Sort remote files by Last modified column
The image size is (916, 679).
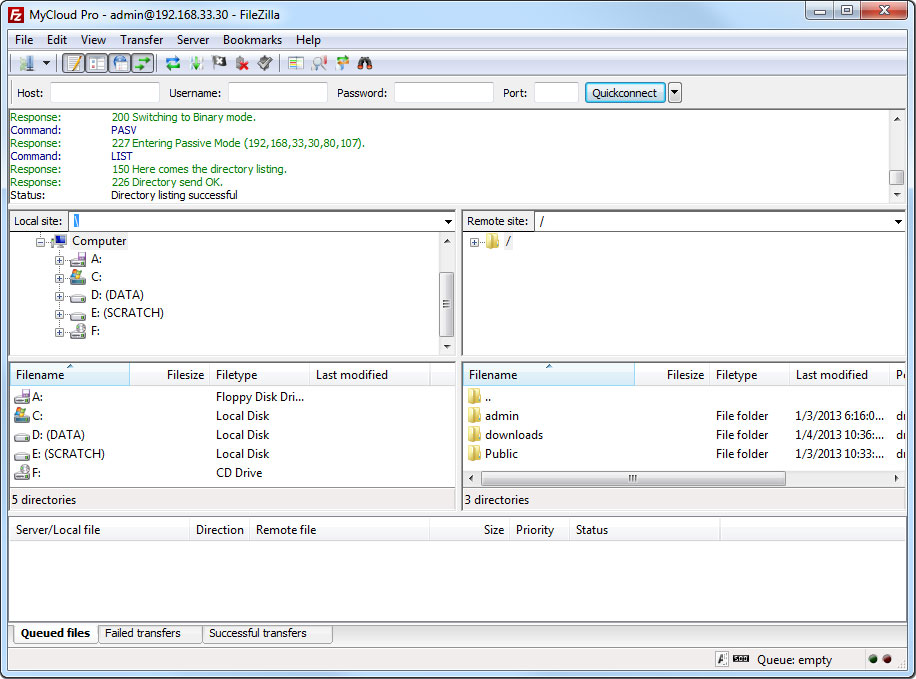(831, 375)
